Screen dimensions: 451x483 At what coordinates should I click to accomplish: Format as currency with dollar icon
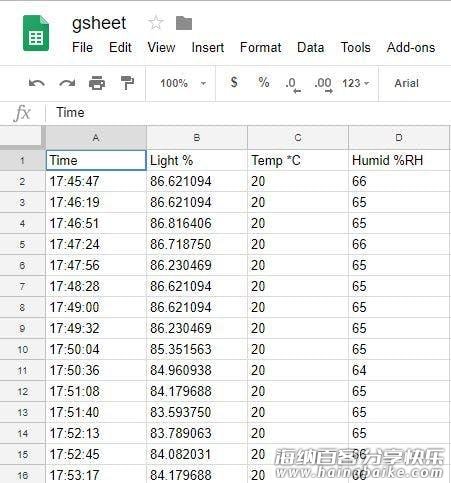[234, 82]
